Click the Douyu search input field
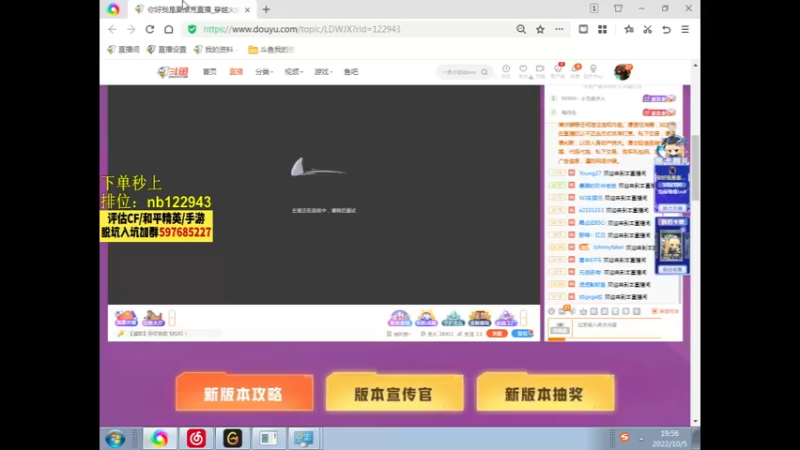Screen dimensions: 800x450 [x=458, y=72]
